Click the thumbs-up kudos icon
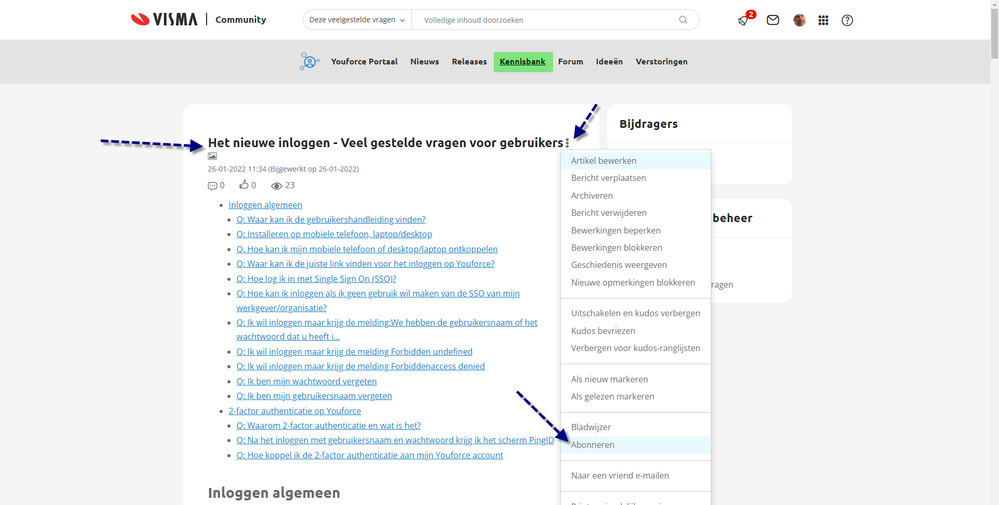 tap(244, 185)
